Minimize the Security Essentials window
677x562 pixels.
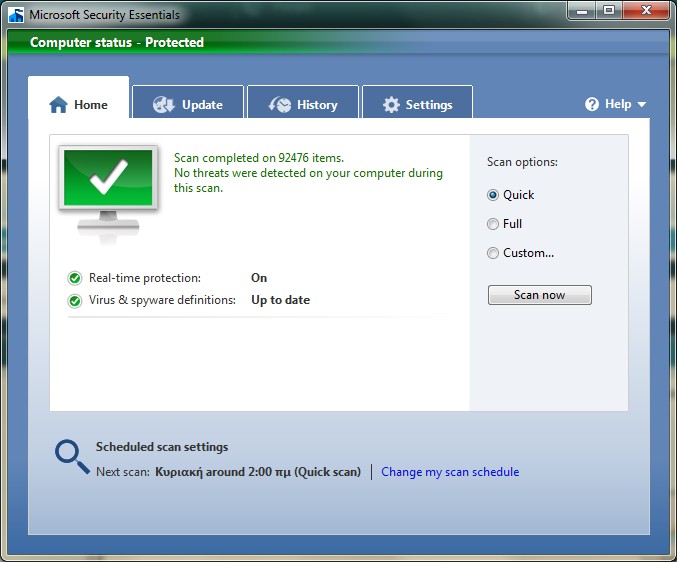582,10
